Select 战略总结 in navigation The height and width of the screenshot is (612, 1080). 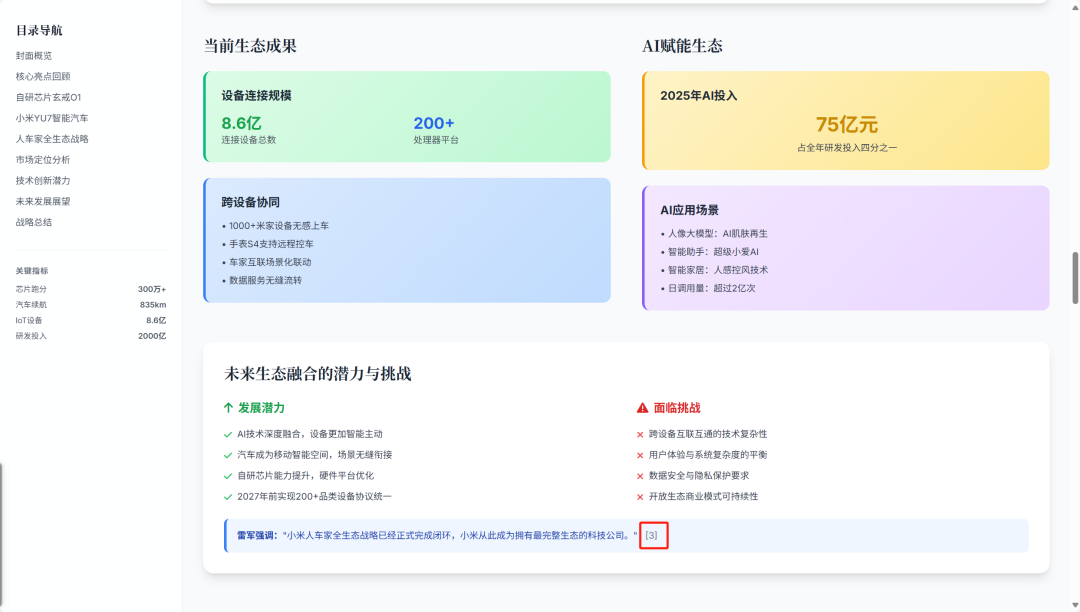click(34, 222)
